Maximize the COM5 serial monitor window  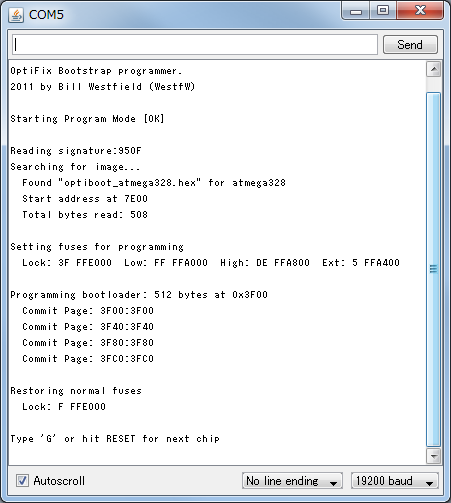click(383, 11)
